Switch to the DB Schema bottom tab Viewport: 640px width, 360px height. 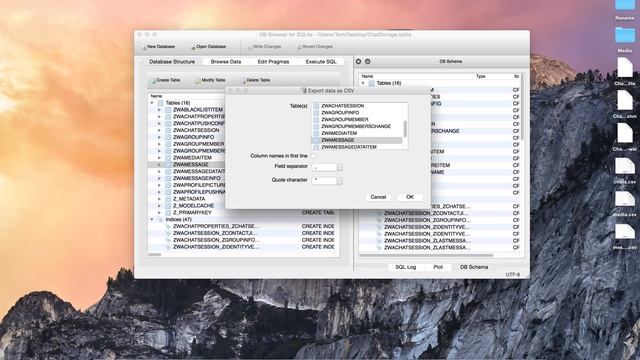pyautogui.click(x=474, y=267)
